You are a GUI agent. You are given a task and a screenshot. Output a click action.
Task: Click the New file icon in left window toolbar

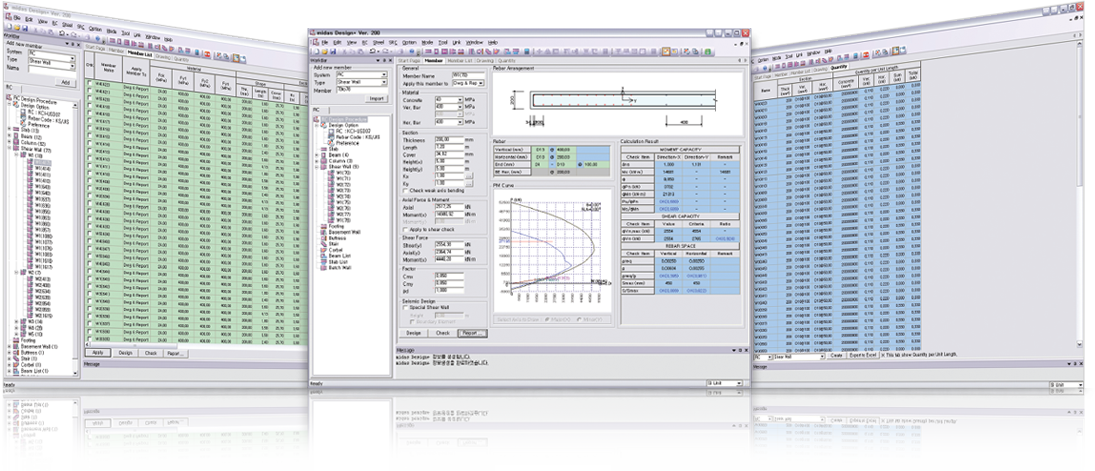click(x=9, y=27)
